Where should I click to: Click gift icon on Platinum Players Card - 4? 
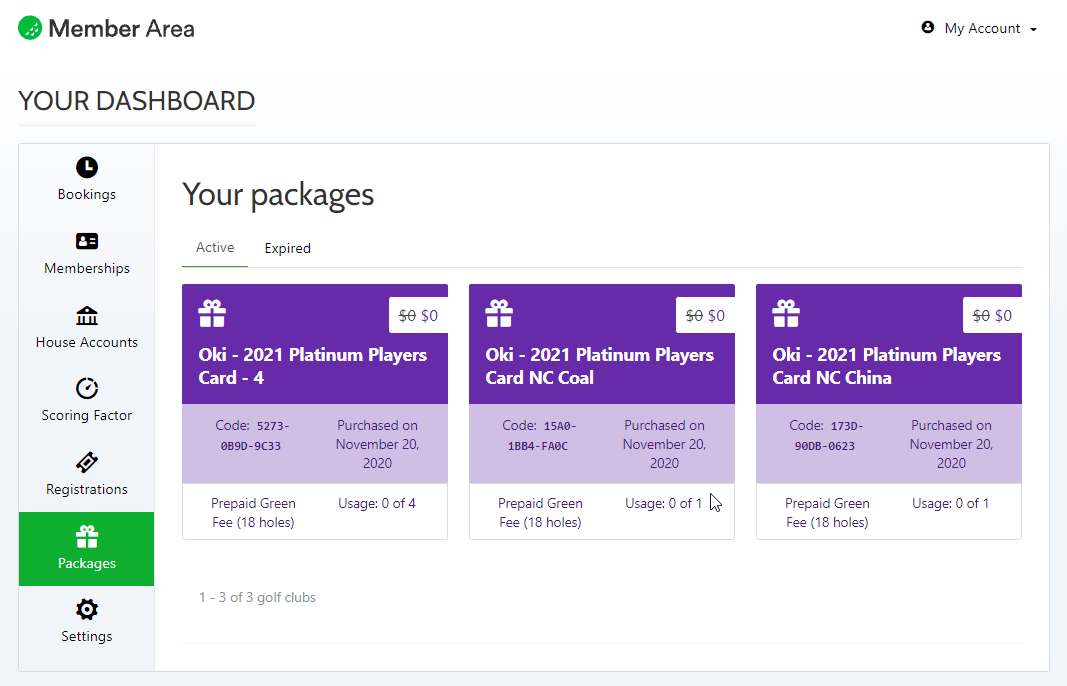click(x=212, y=314)
